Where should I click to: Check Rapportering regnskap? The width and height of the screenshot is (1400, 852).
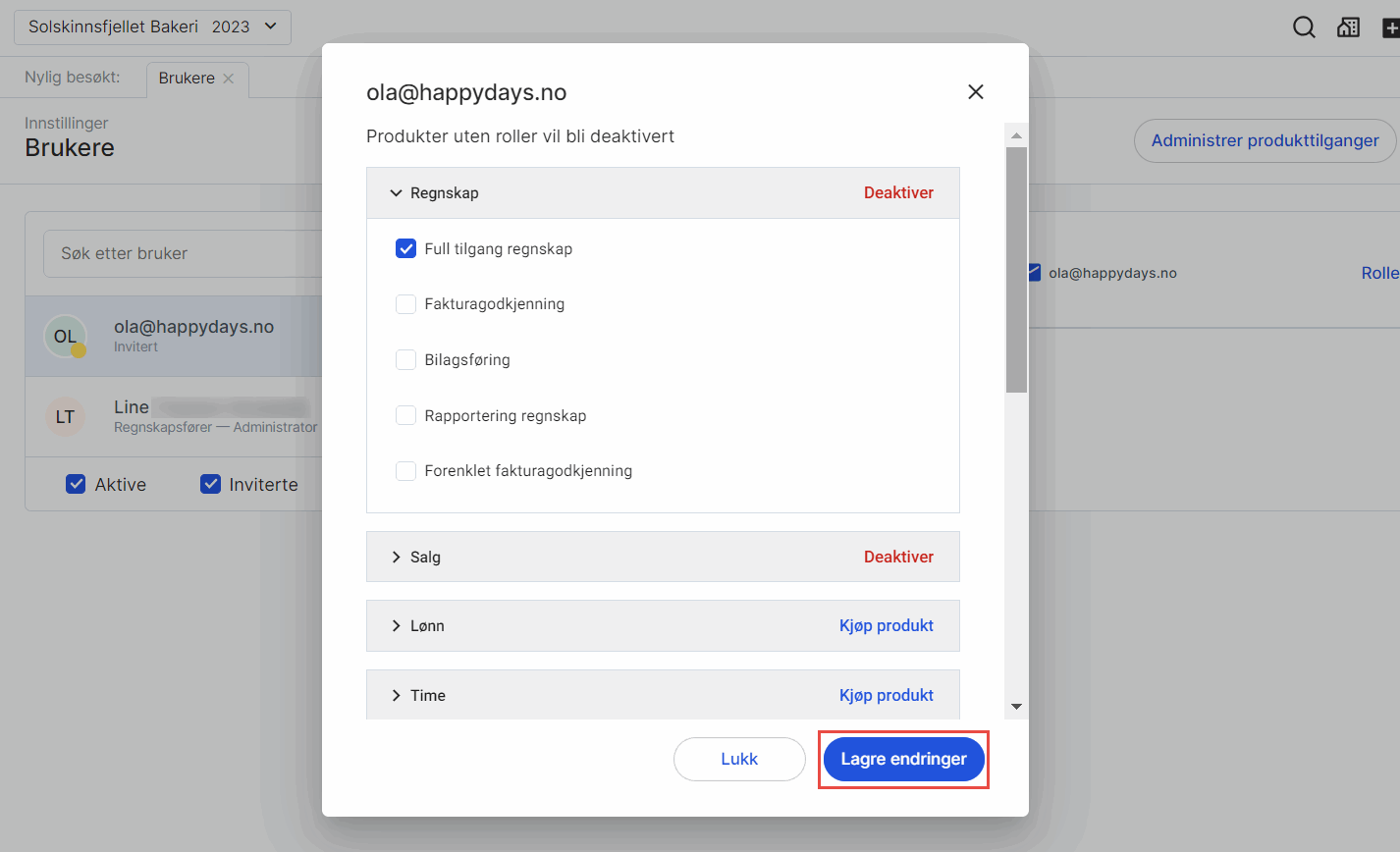pos(405,415)
